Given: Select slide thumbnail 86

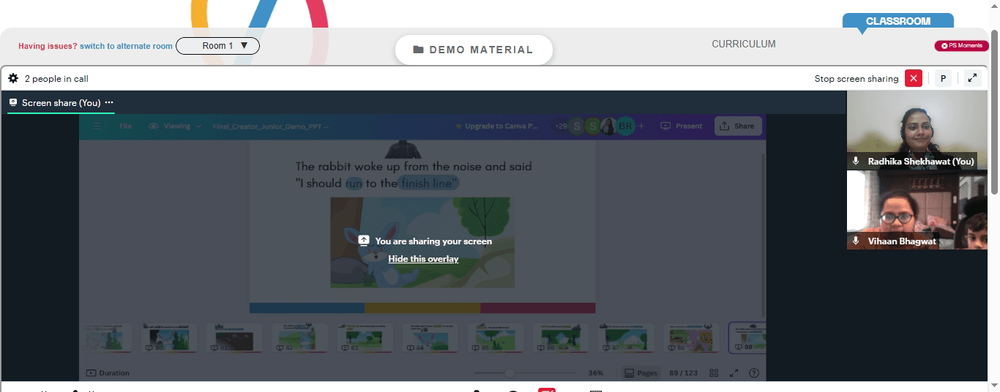Looking at the screenshot, I should [x=561, y=338].
